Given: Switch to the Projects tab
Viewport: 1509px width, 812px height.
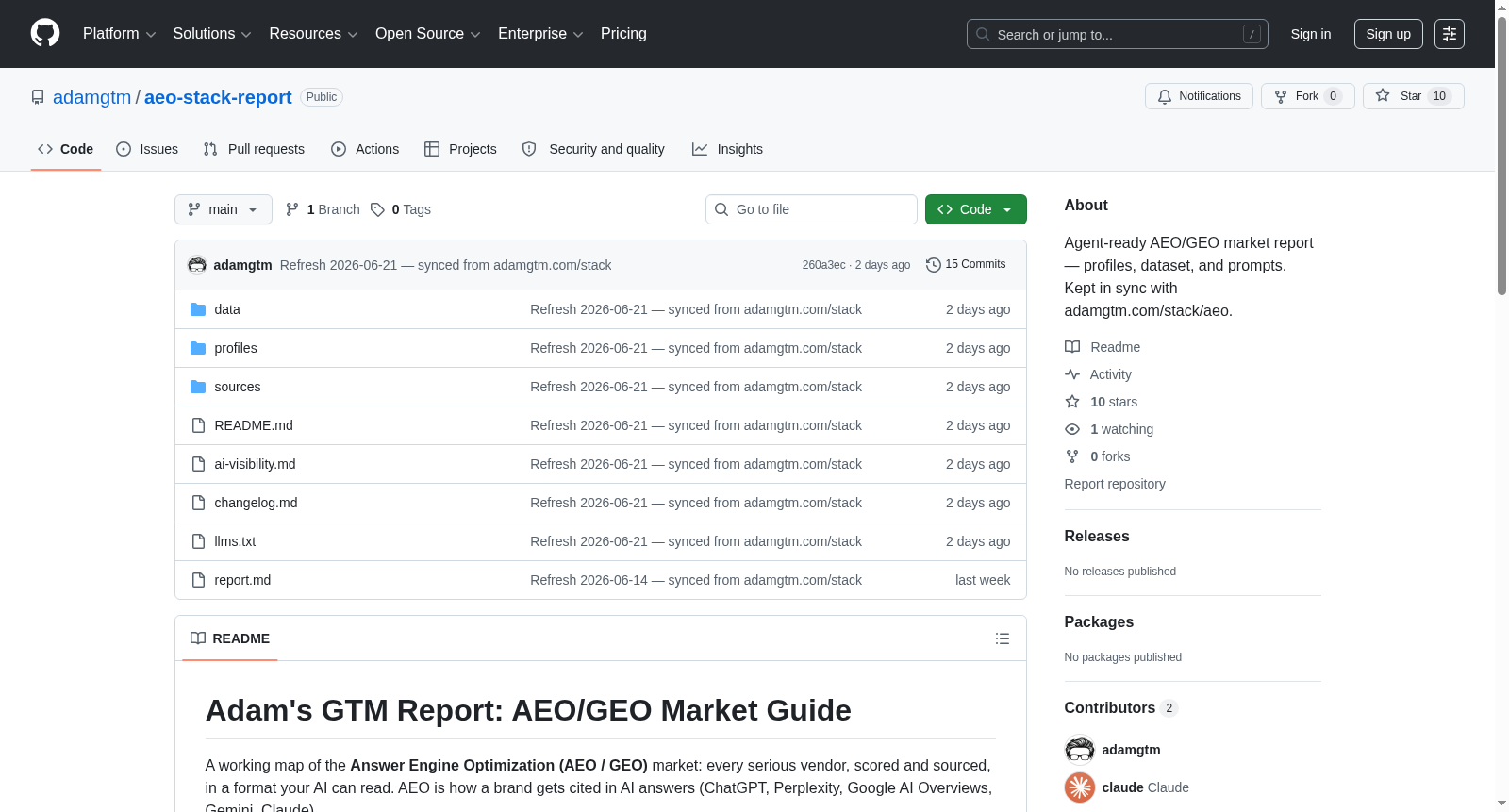Looking at the screenshot, I should (x=460, y=149).
